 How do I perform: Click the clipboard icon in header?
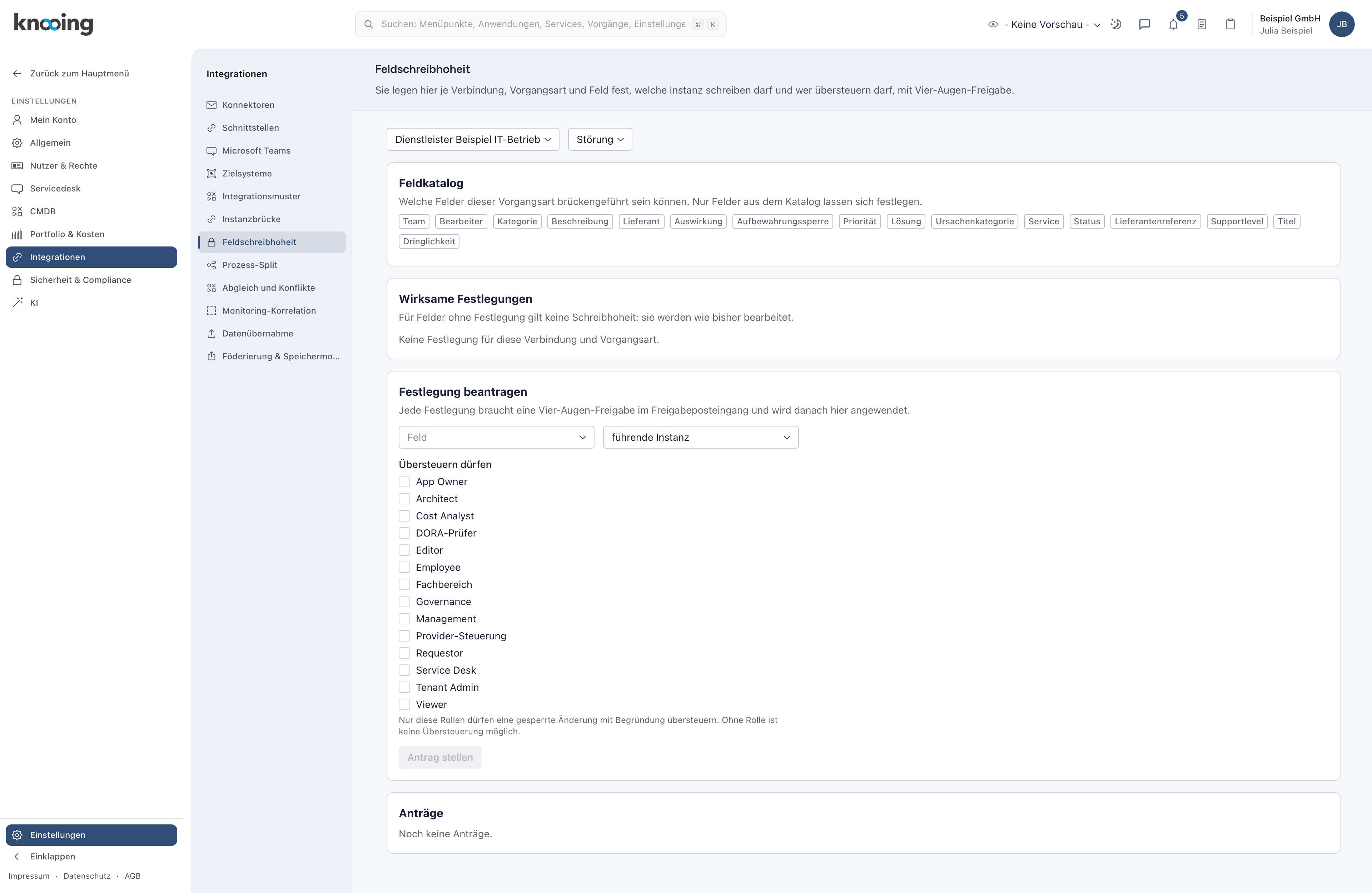coord(1230,24)
